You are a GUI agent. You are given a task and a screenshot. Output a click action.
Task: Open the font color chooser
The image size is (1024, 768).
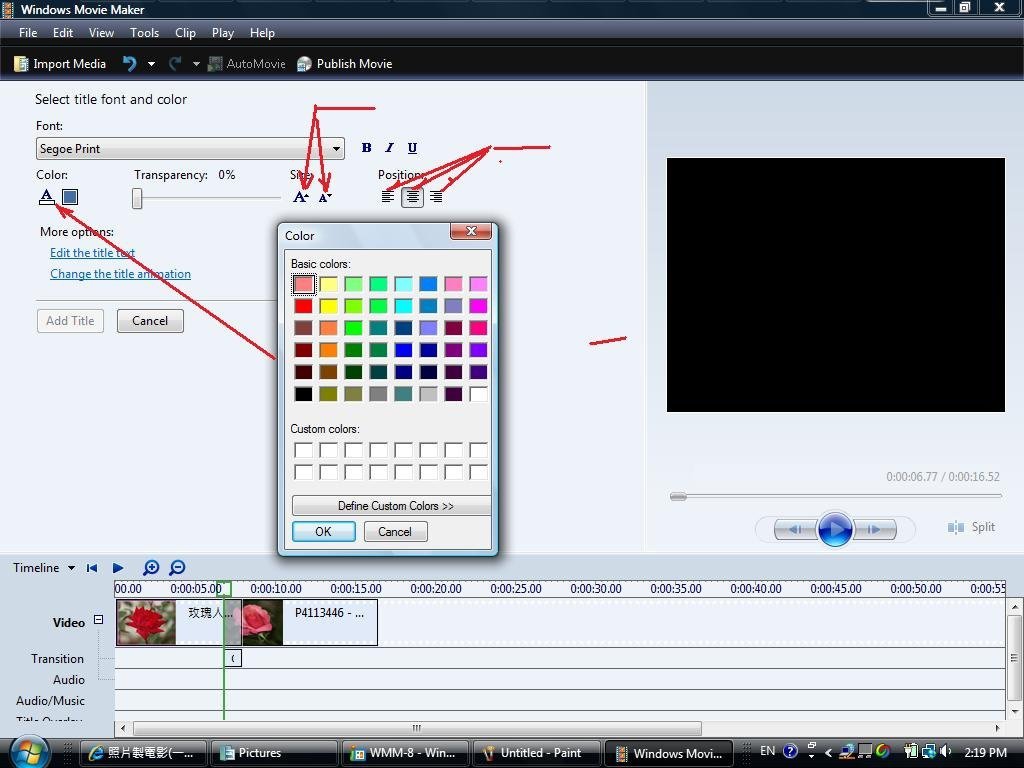coord(46,197)
